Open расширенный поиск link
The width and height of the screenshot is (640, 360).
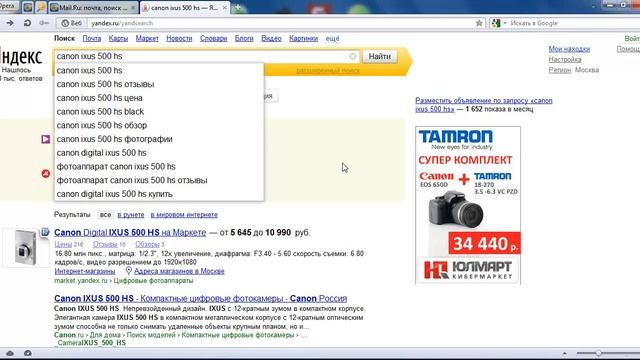pyautogui.click(x=328, y=70)
